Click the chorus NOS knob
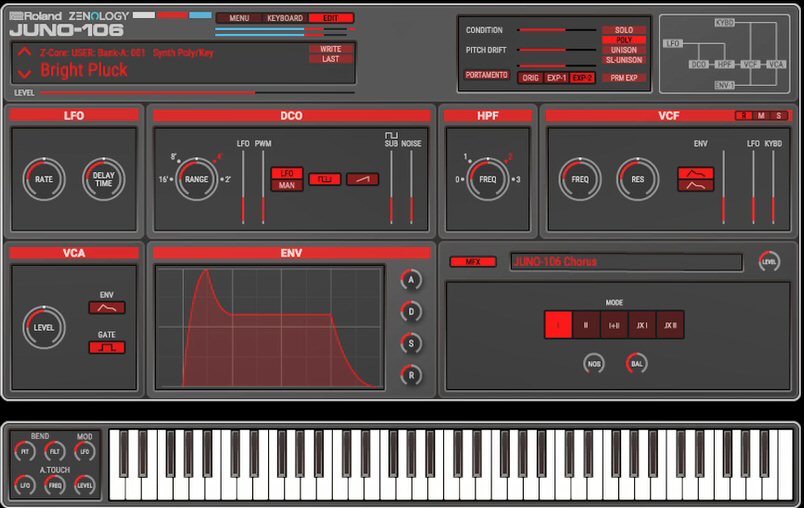Image resolution: width=804 pixels, height=508 pixels. point(594,364)
